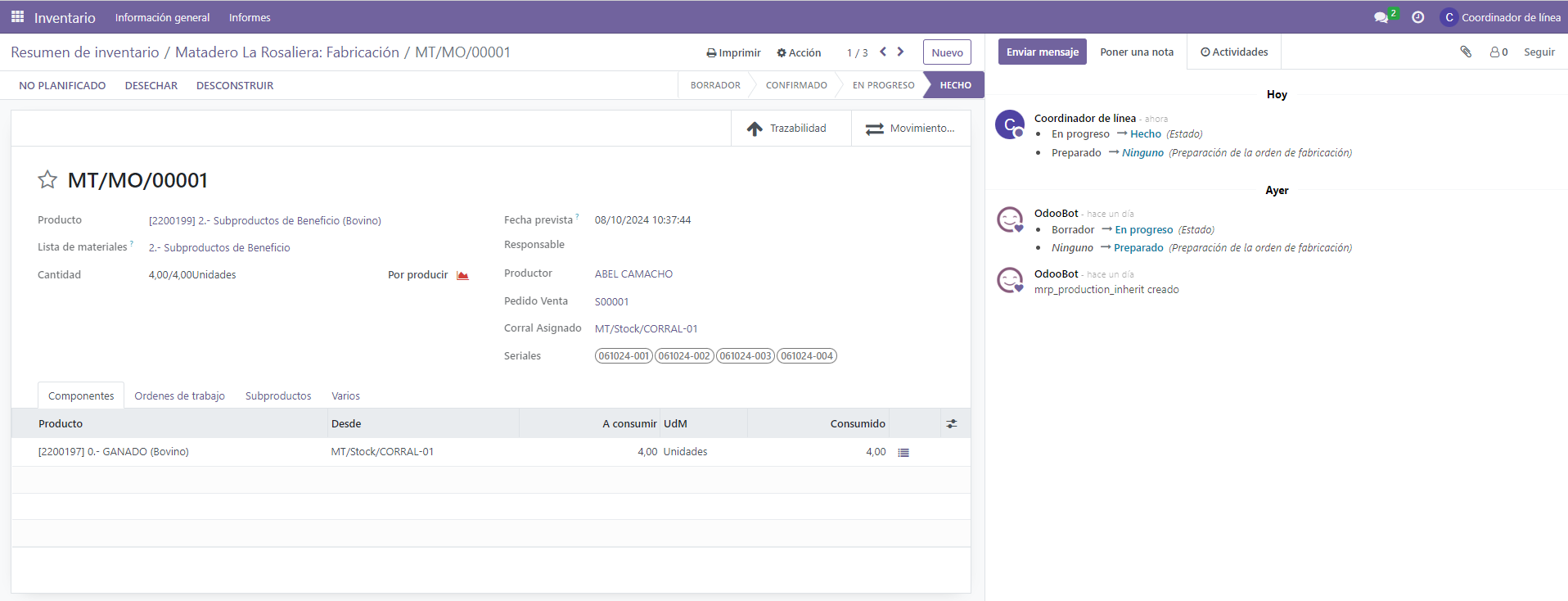Open the detailed operations list icon for GANADO row
The image size is (1568, 601).
(x=903, y=452)
